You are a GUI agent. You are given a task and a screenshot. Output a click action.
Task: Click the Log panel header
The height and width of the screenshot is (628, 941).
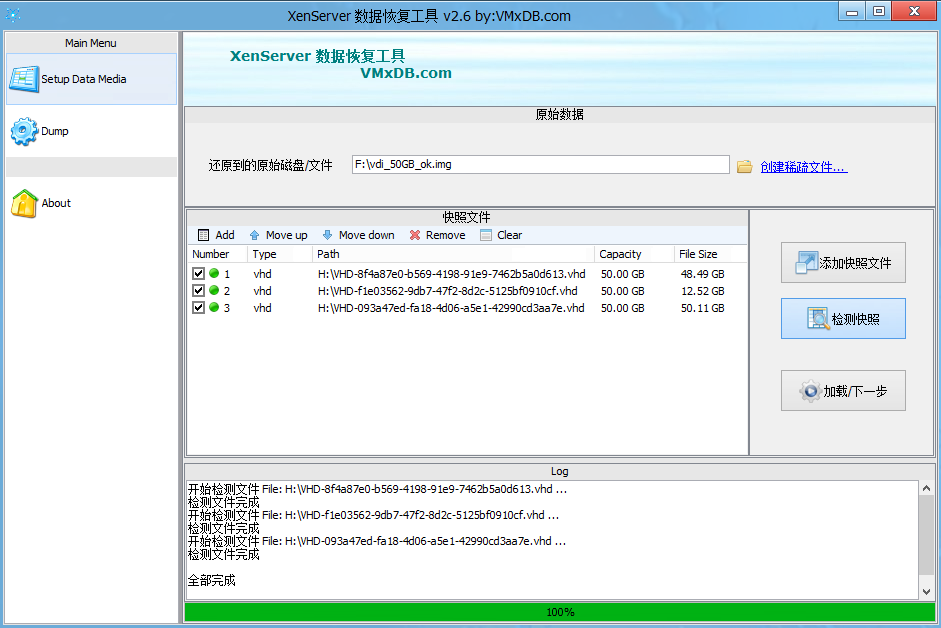(559, 471)
